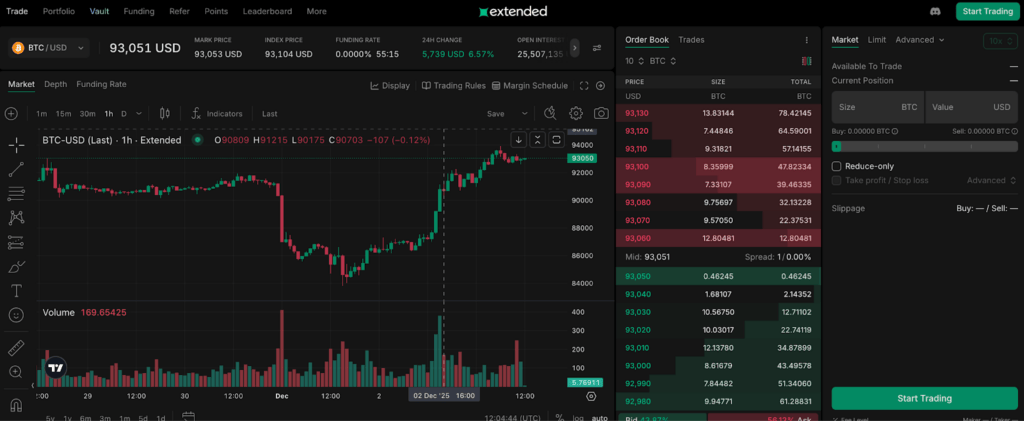The width and height of the screenshot is (1024, 421).
Task: Adjust the order size percentage slider
Action: [x=924, y=147]
